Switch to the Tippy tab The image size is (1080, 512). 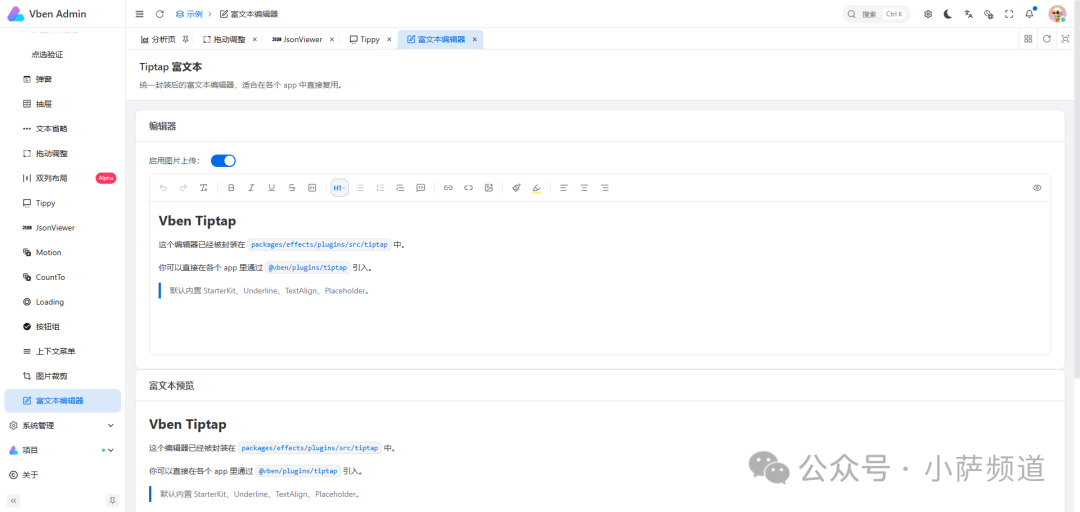[x=365, y=39]
